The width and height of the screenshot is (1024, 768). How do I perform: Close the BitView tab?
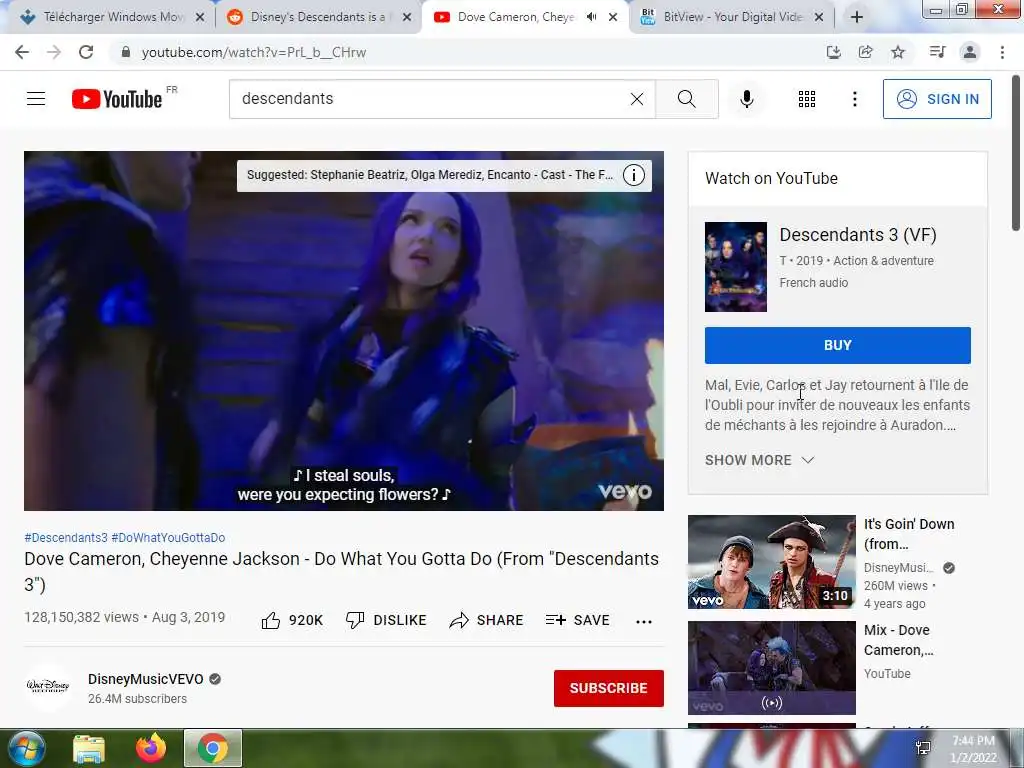[819, 17]
